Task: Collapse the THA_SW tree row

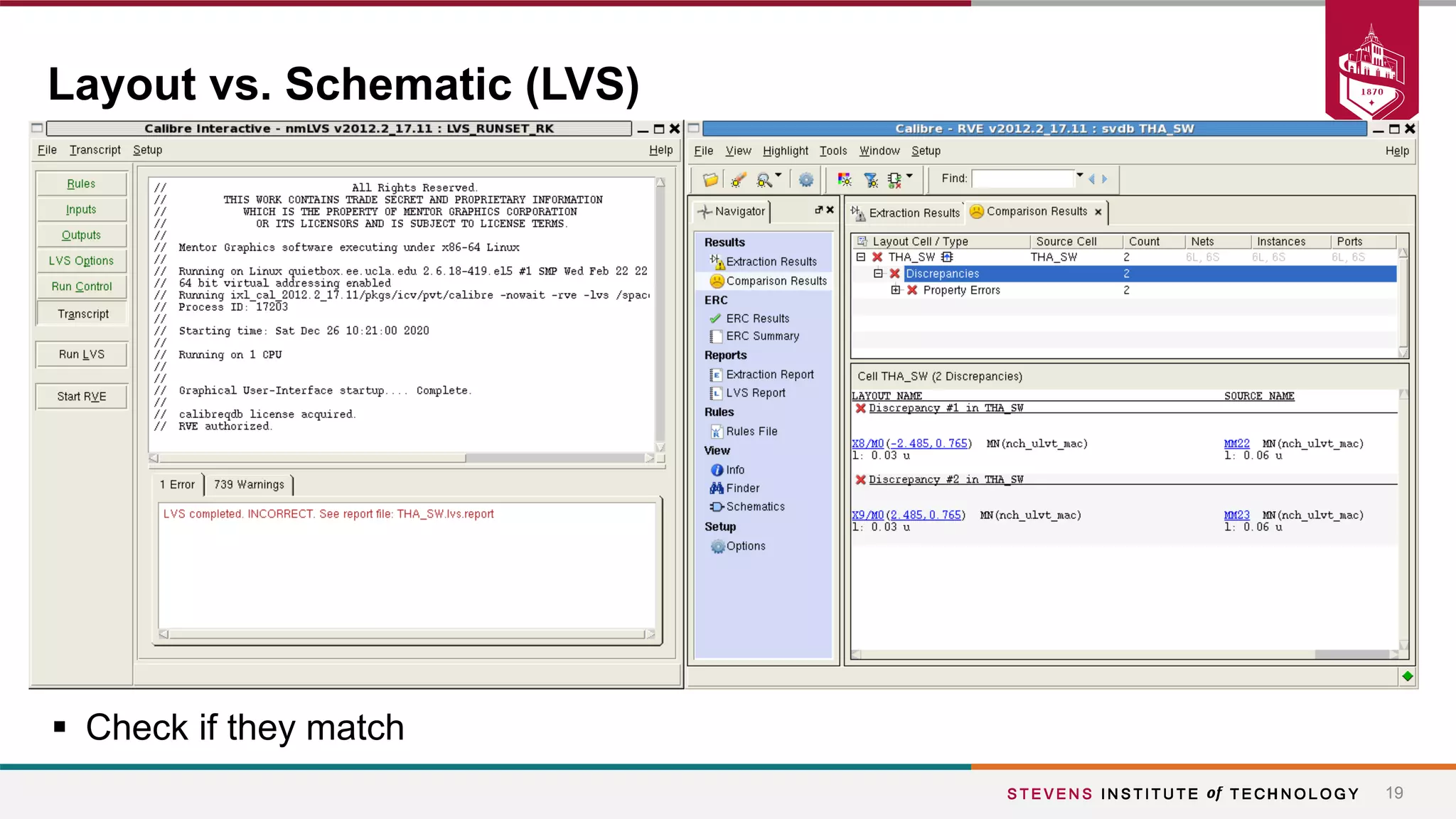Action: click(x=861, y=257)
